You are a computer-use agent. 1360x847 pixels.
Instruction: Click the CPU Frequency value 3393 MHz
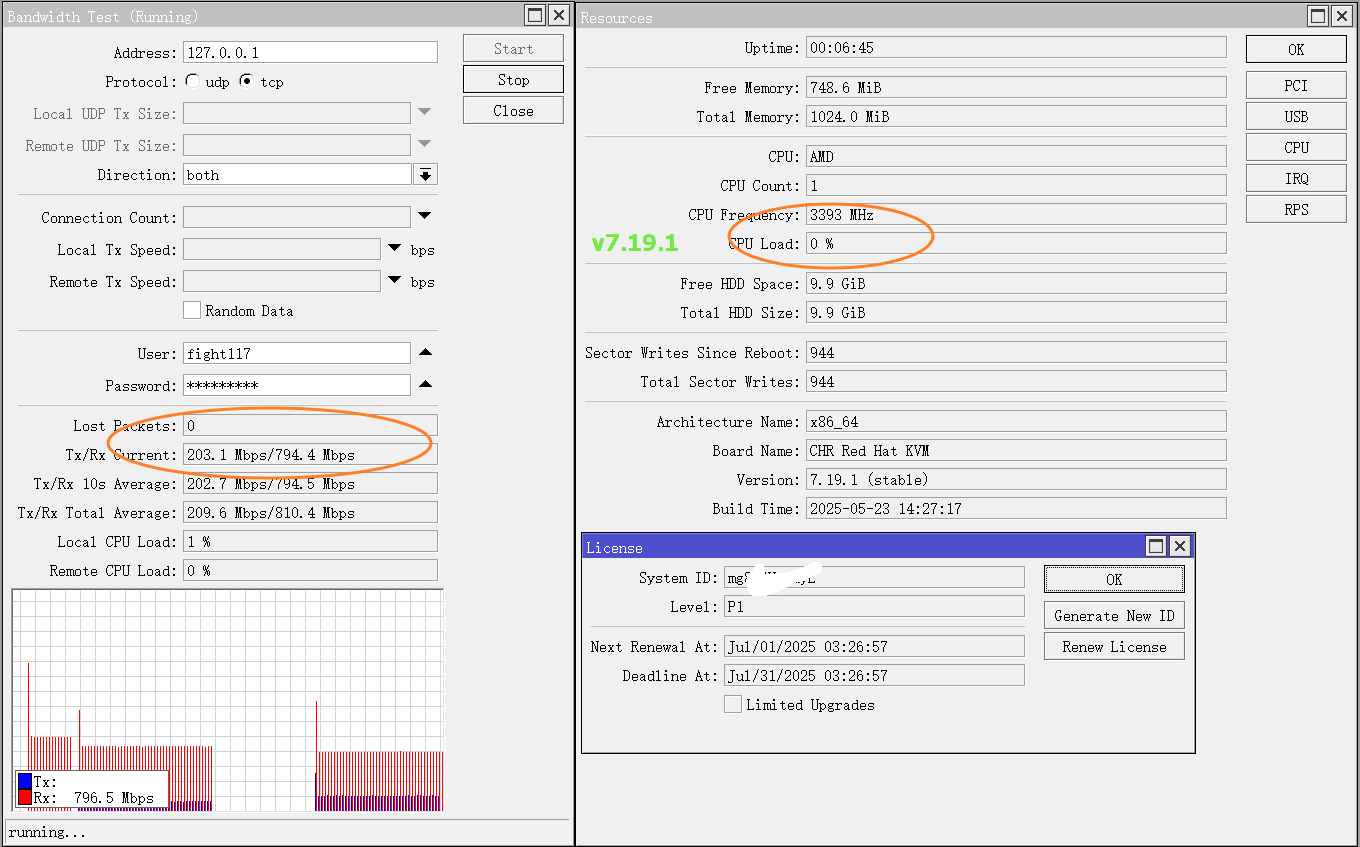1016,214
